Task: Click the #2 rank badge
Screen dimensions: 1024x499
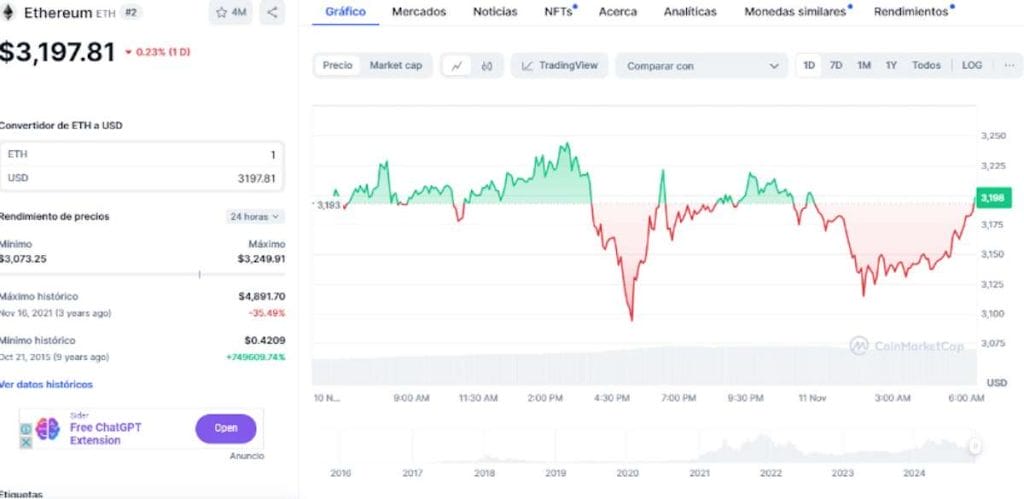Action: 131,12
